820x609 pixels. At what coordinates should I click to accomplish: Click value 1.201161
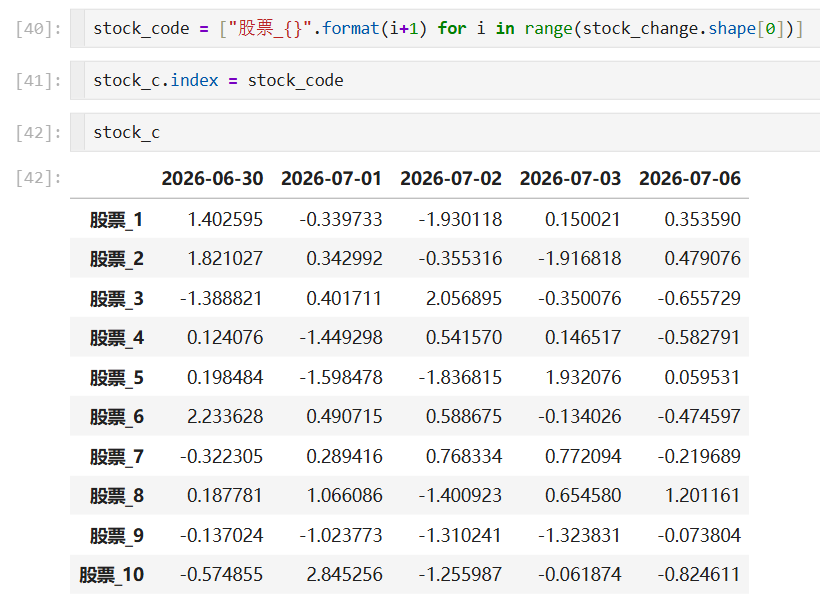click(x=702, y=496)
